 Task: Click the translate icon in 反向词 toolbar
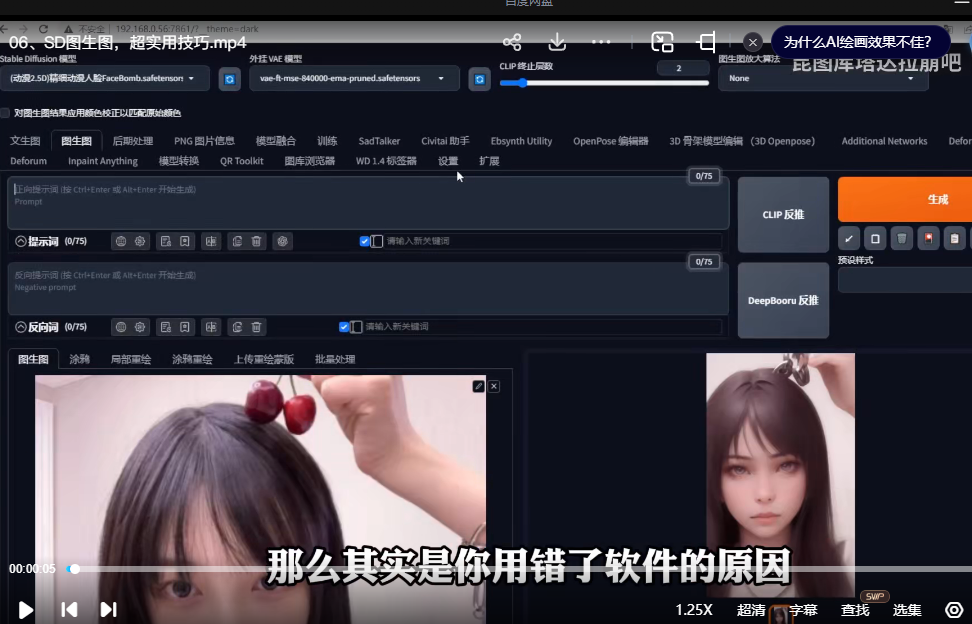(211, 327)
